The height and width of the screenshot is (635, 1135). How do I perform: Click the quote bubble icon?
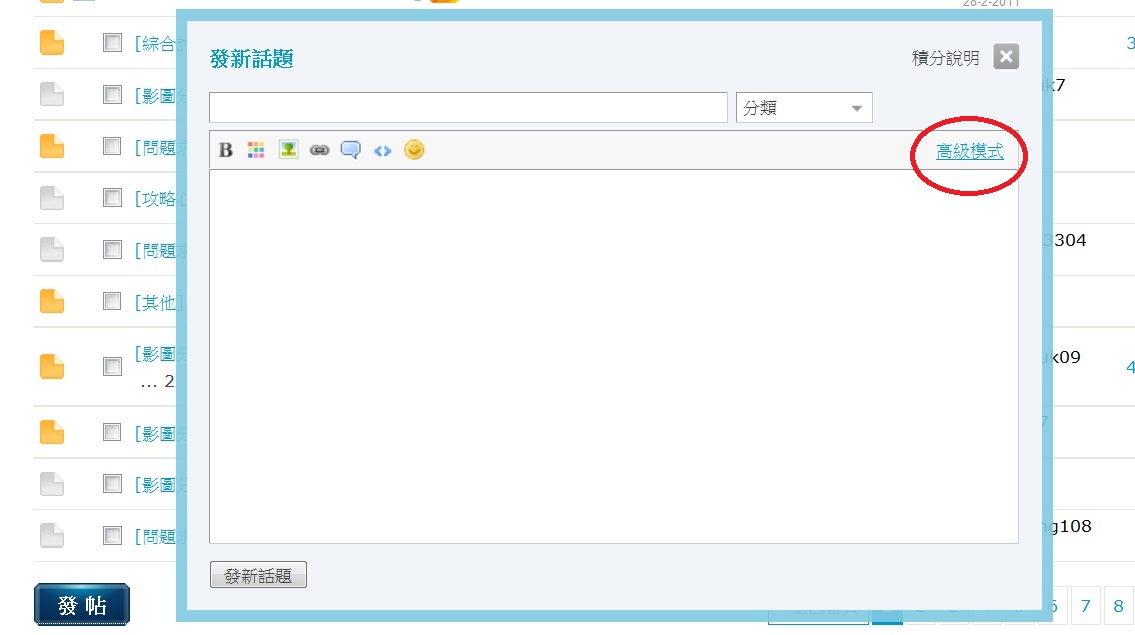click(350, 150)
